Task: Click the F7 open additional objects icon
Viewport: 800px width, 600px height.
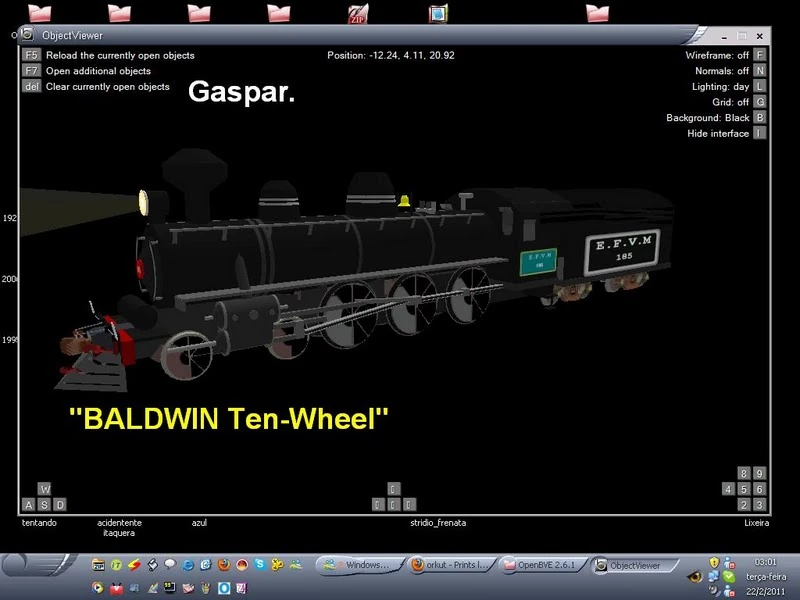Action: point(32,70)
